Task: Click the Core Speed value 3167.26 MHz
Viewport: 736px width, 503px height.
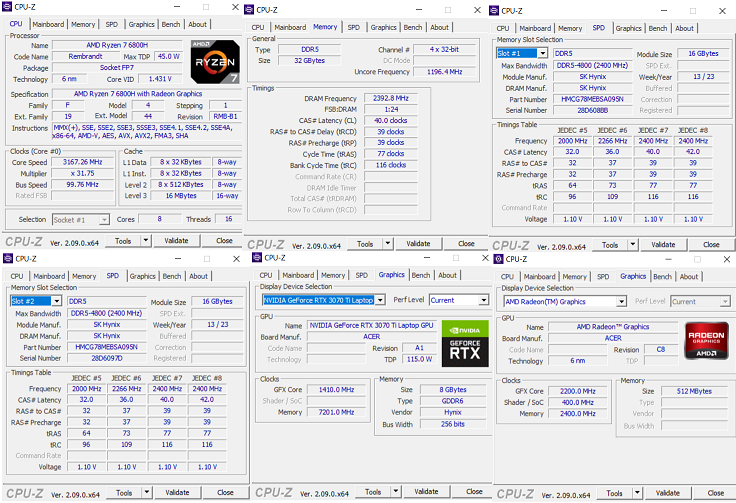Action: [83, 162]
